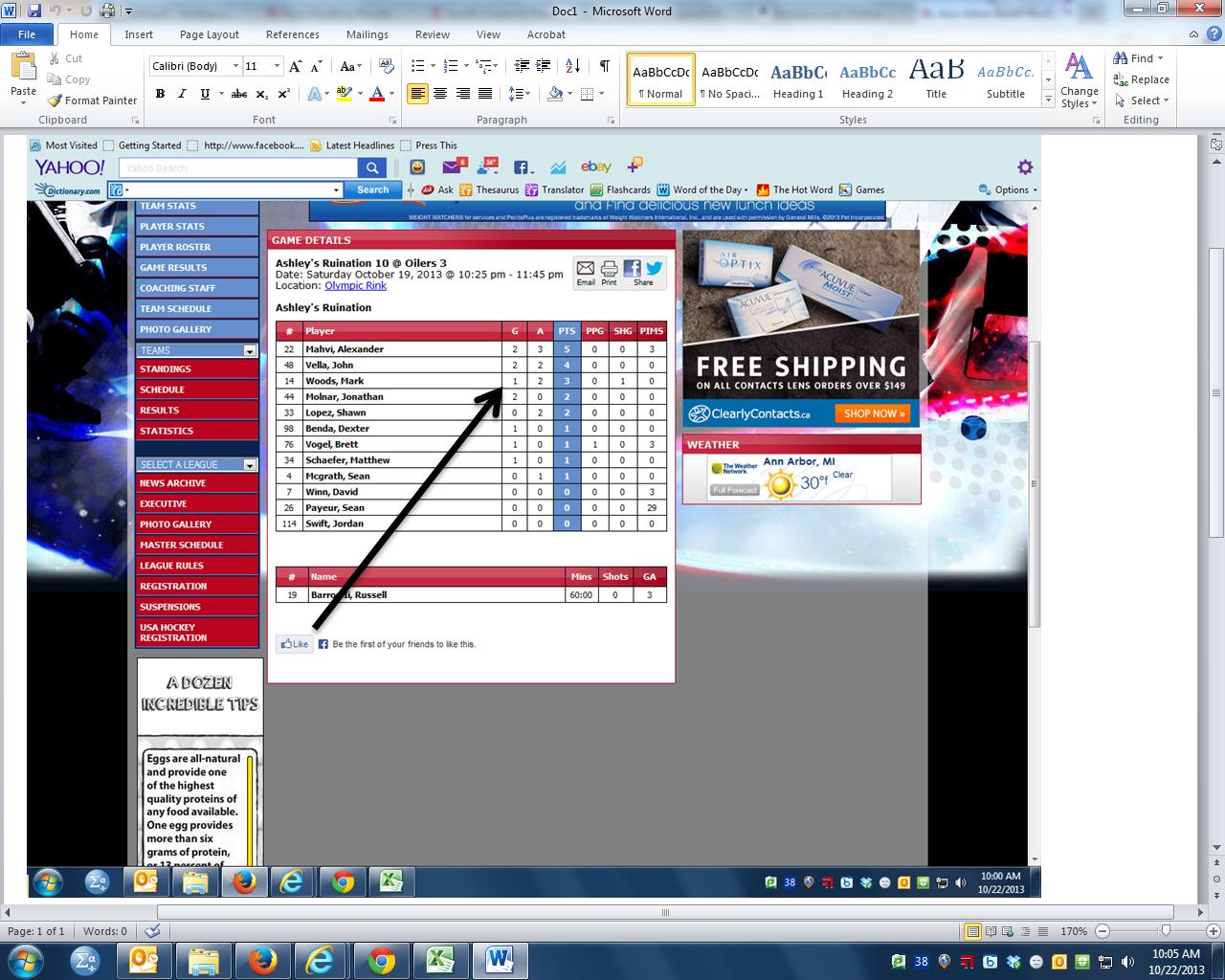Switch to the Page Layout tab
Screen dimensions: 1225x980
210,34
